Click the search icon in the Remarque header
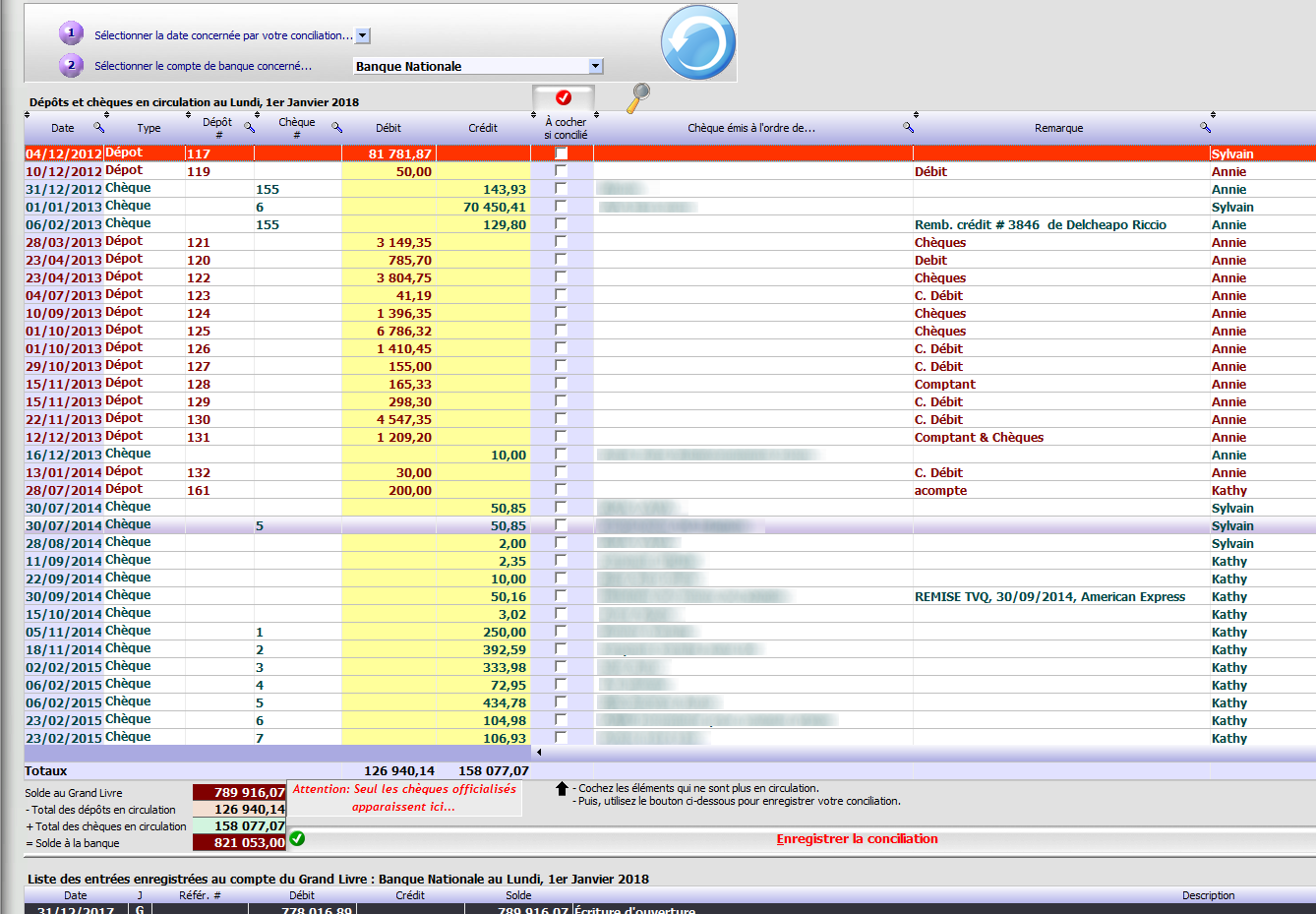 point(1205,128)
